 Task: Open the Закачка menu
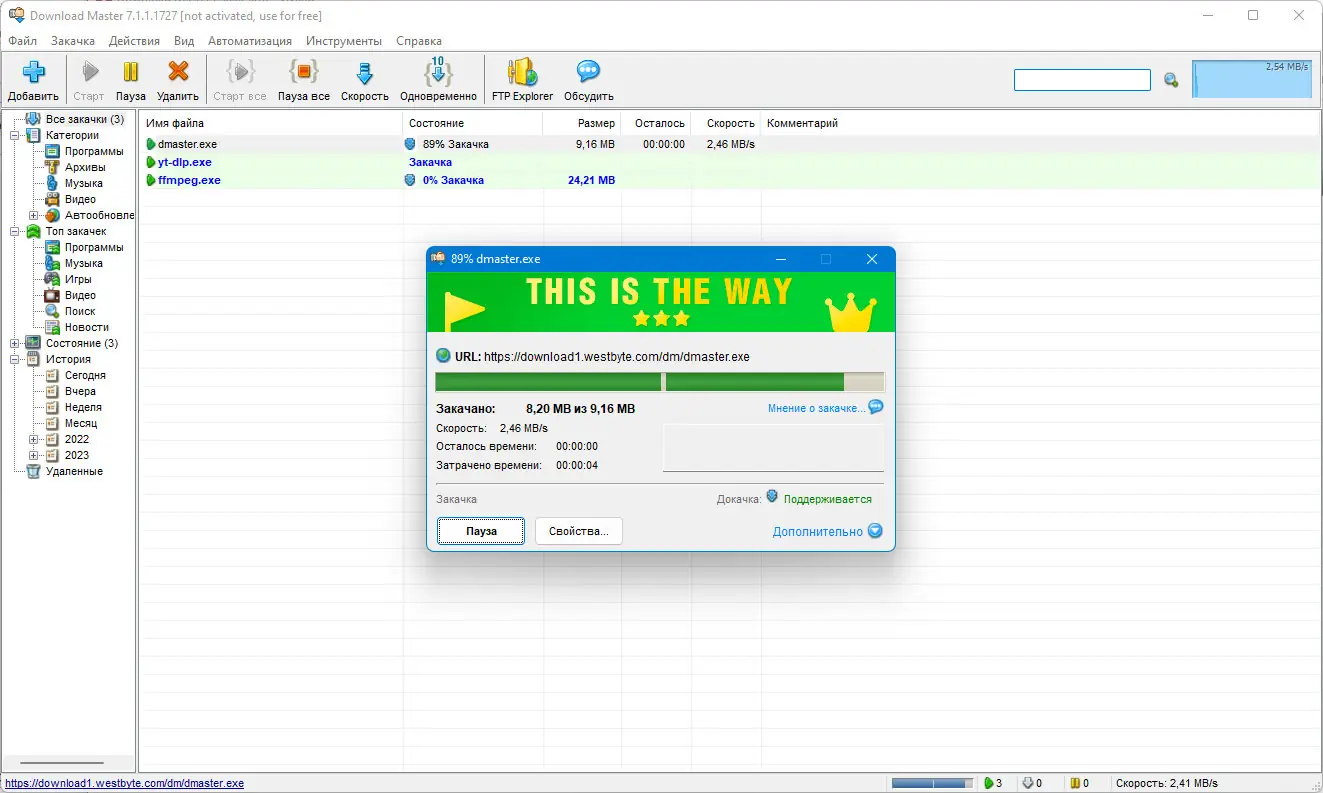pos(73,41)
